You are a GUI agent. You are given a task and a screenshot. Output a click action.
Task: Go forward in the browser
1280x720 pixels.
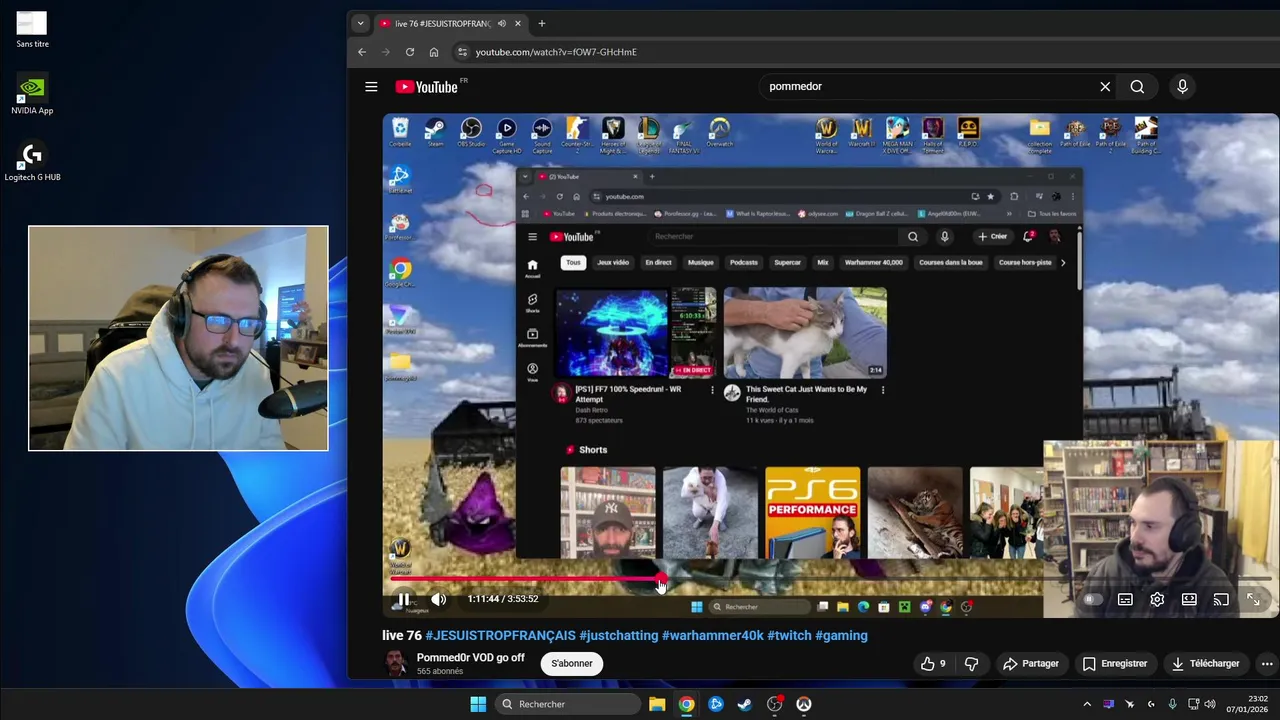[386, 52]
